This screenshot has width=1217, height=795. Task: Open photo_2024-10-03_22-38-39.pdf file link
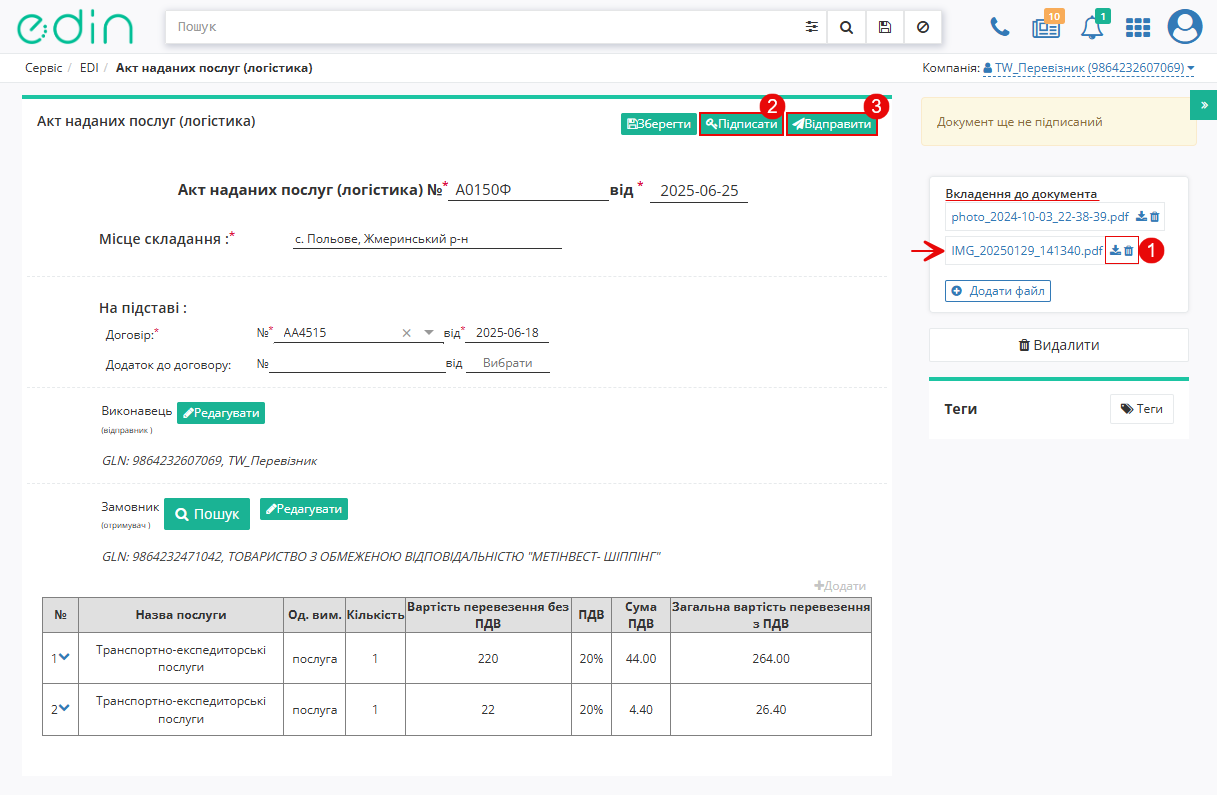point(1040,216)
